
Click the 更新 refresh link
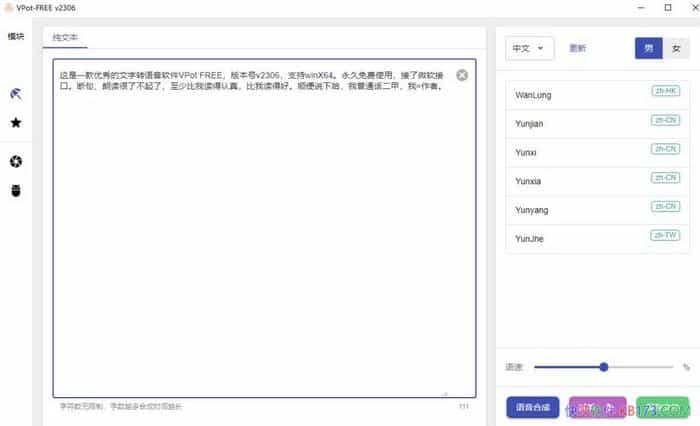[x=577, y=48]
